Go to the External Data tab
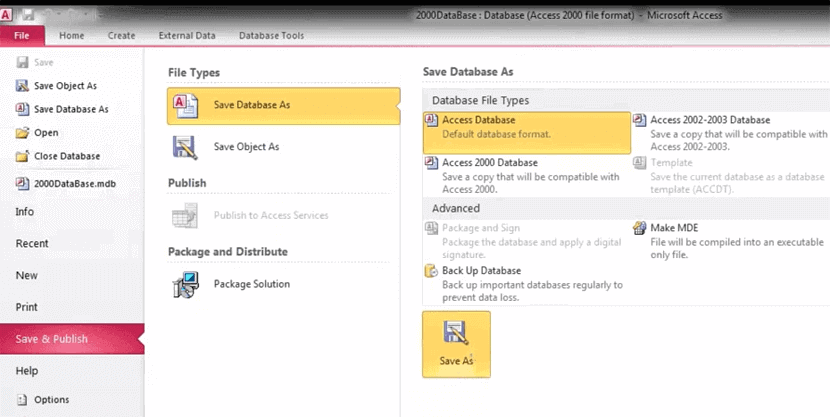 187,36
